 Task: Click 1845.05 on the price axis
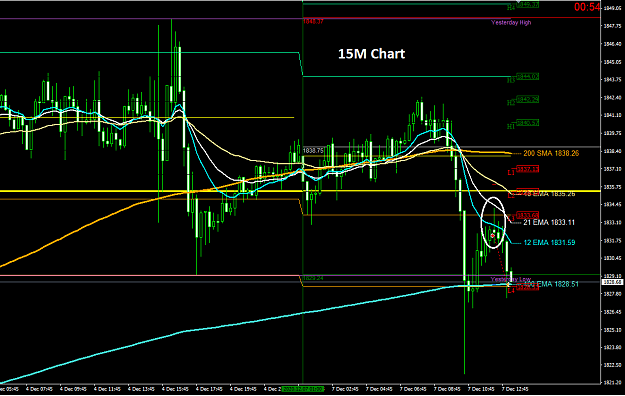tap(613, 62)
